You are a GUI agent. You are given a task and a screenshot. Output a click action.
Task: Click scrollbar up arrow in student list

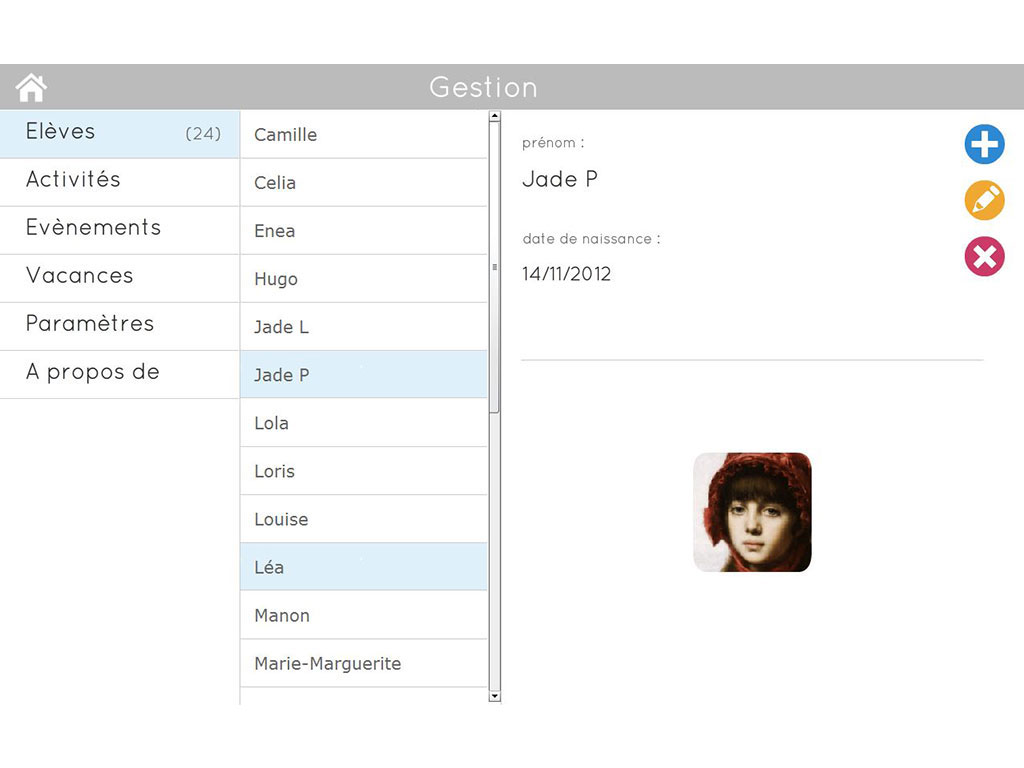click(494, 117)
